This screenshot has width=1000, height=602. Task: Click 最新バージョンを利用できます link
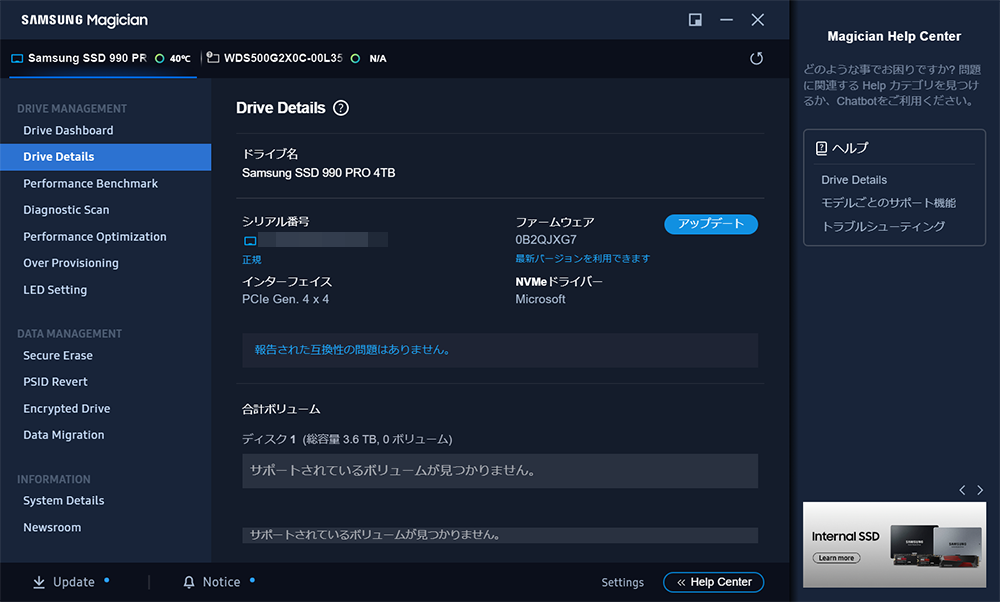tap(583, 258)
